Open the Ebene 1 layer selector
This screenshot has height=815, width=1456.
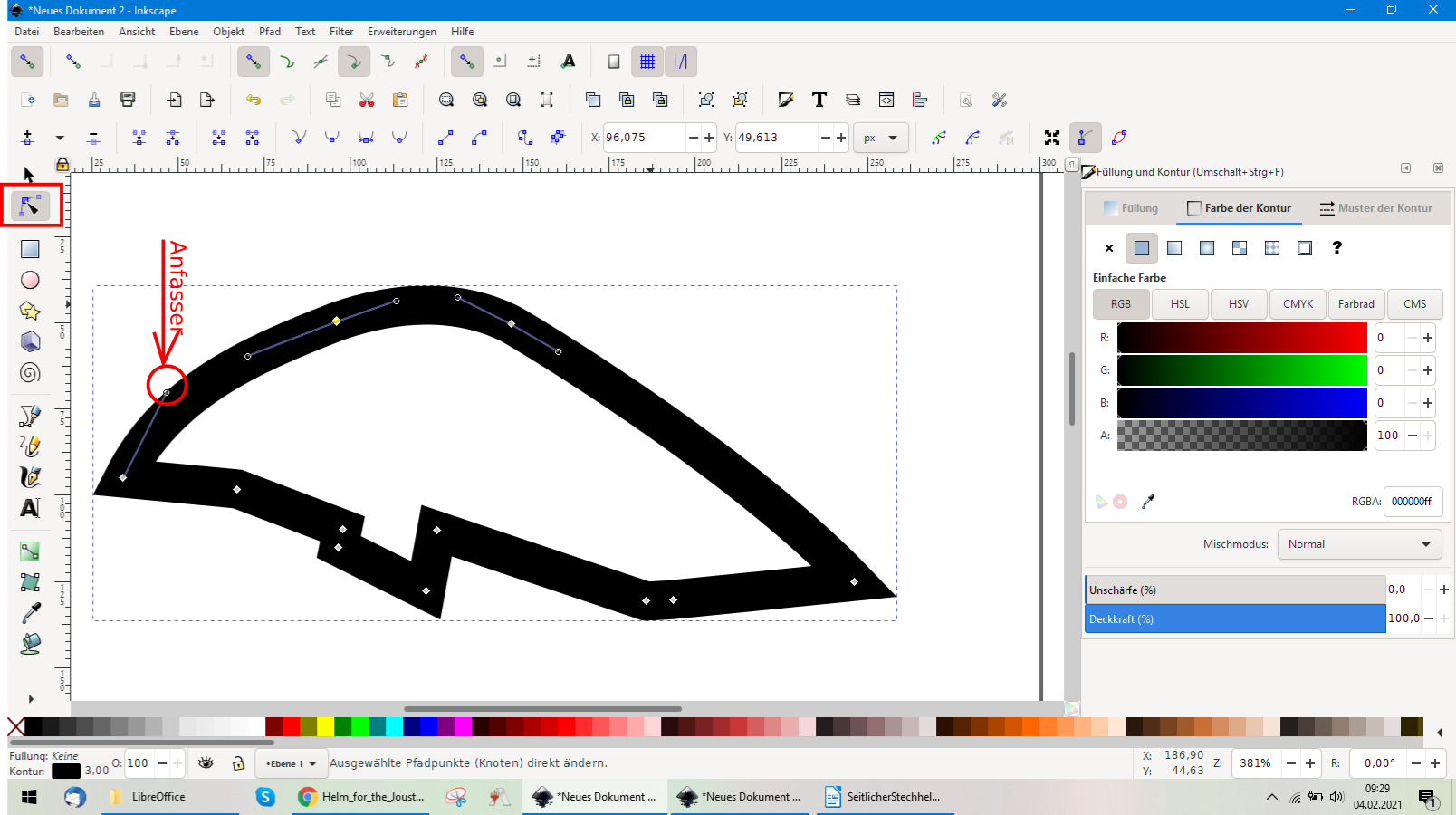(291, 763)
